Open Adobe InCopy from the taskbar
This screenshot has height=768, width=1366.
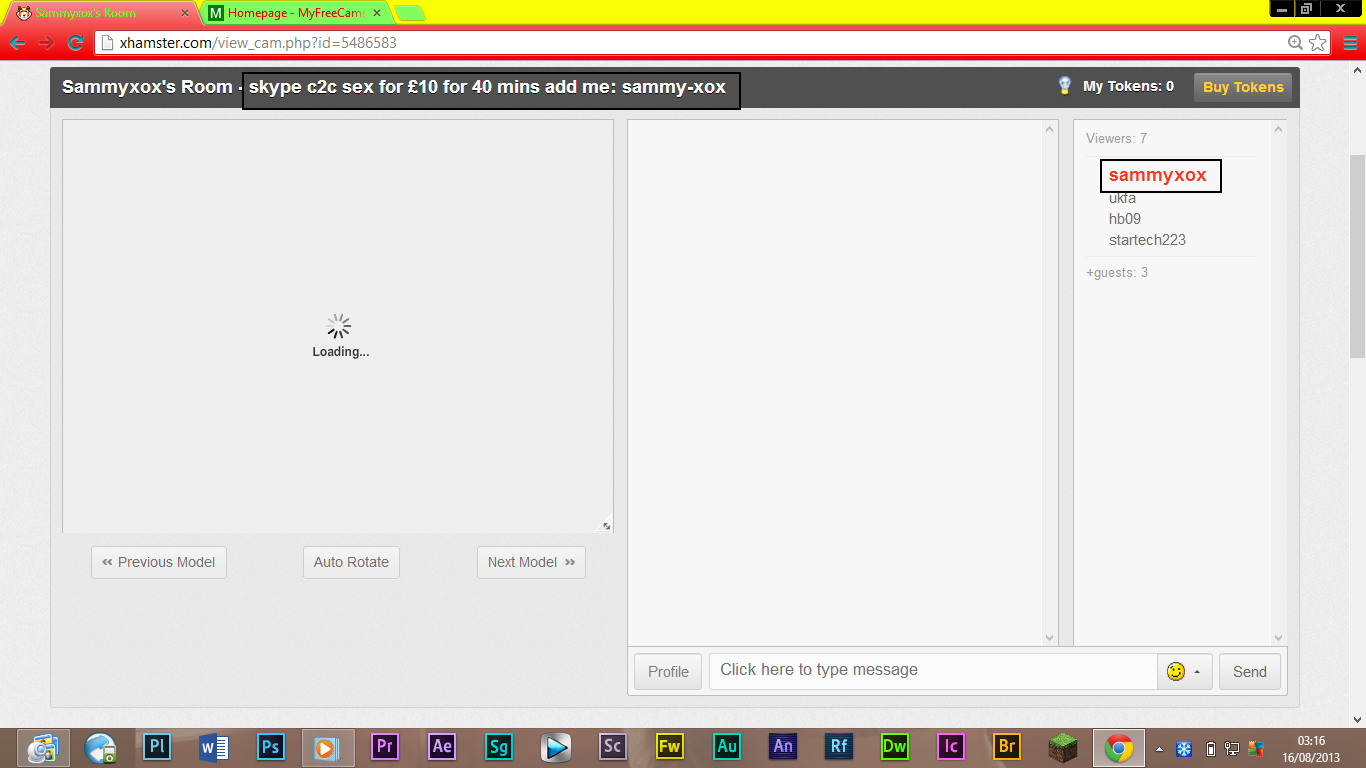click(x=951, y=746)
